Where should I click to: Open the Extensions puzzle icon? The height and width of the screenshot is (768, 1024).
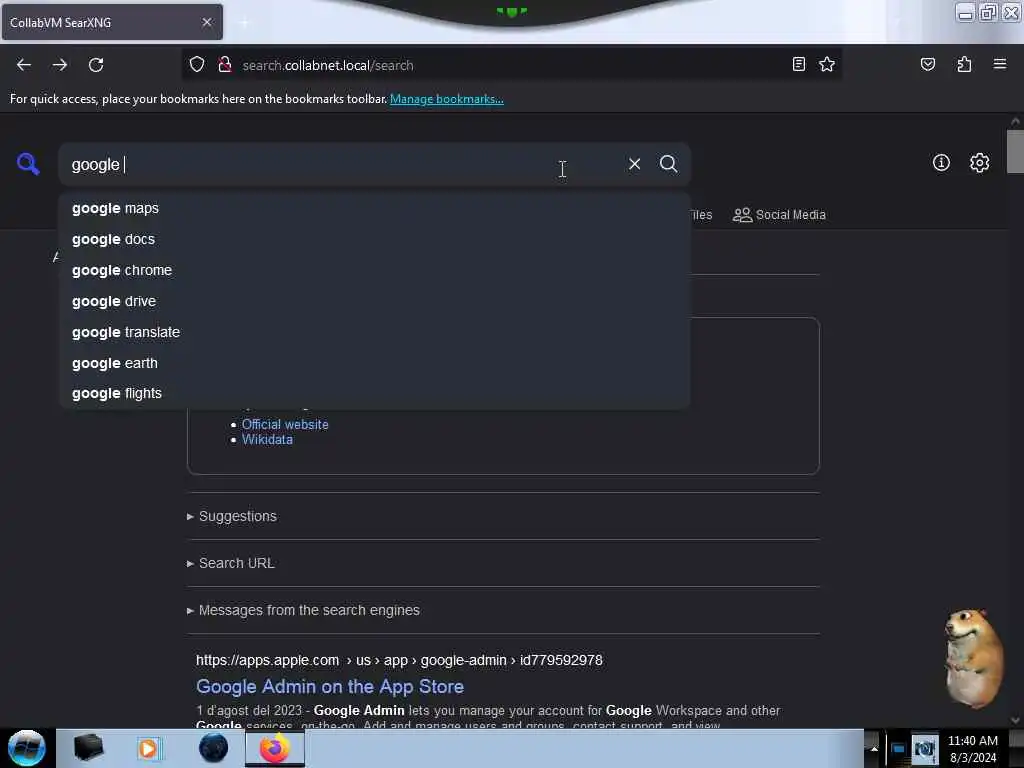(964, 64)
